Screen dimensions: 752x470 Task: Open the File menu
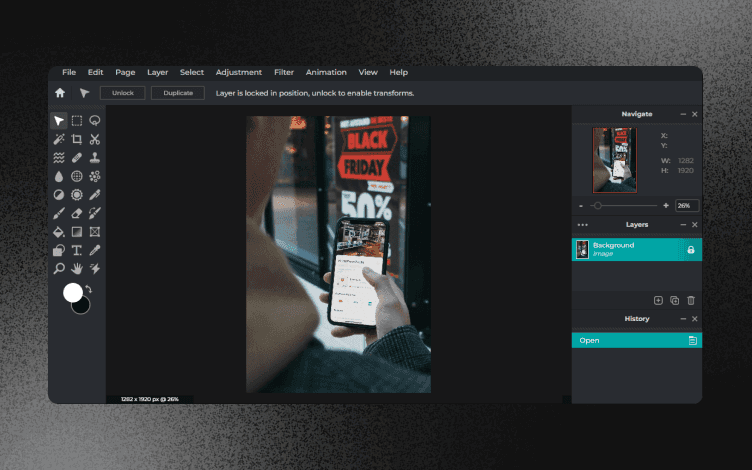tap(69, 72)
